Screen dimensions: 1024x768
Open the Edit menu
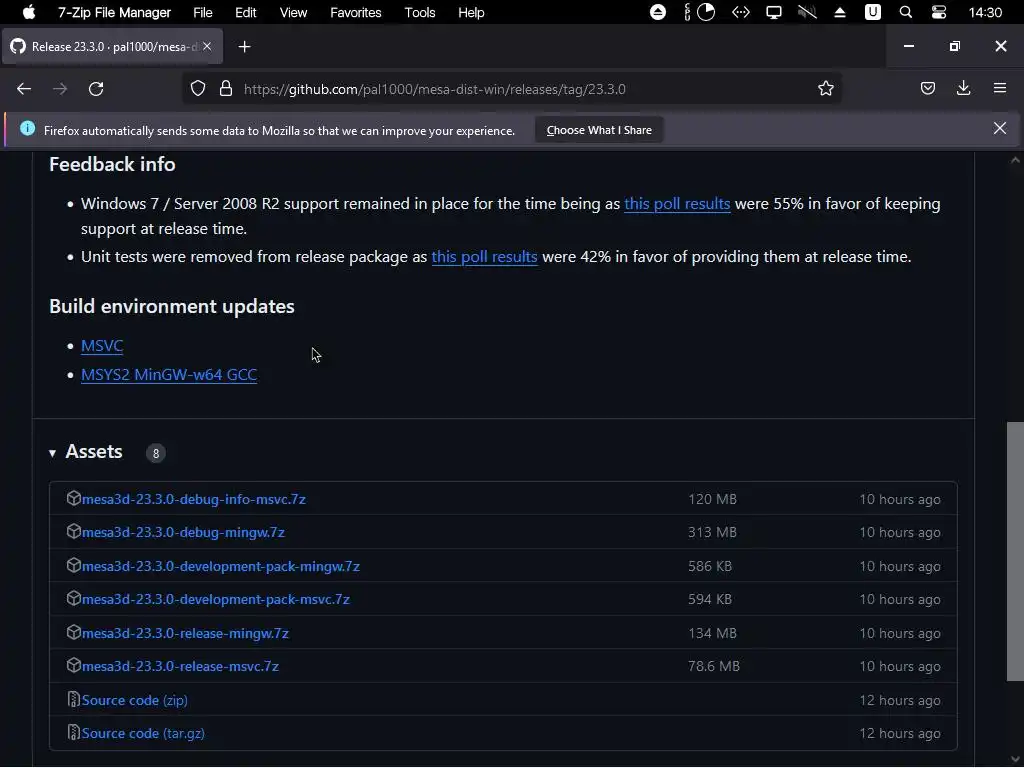point(246,12)
